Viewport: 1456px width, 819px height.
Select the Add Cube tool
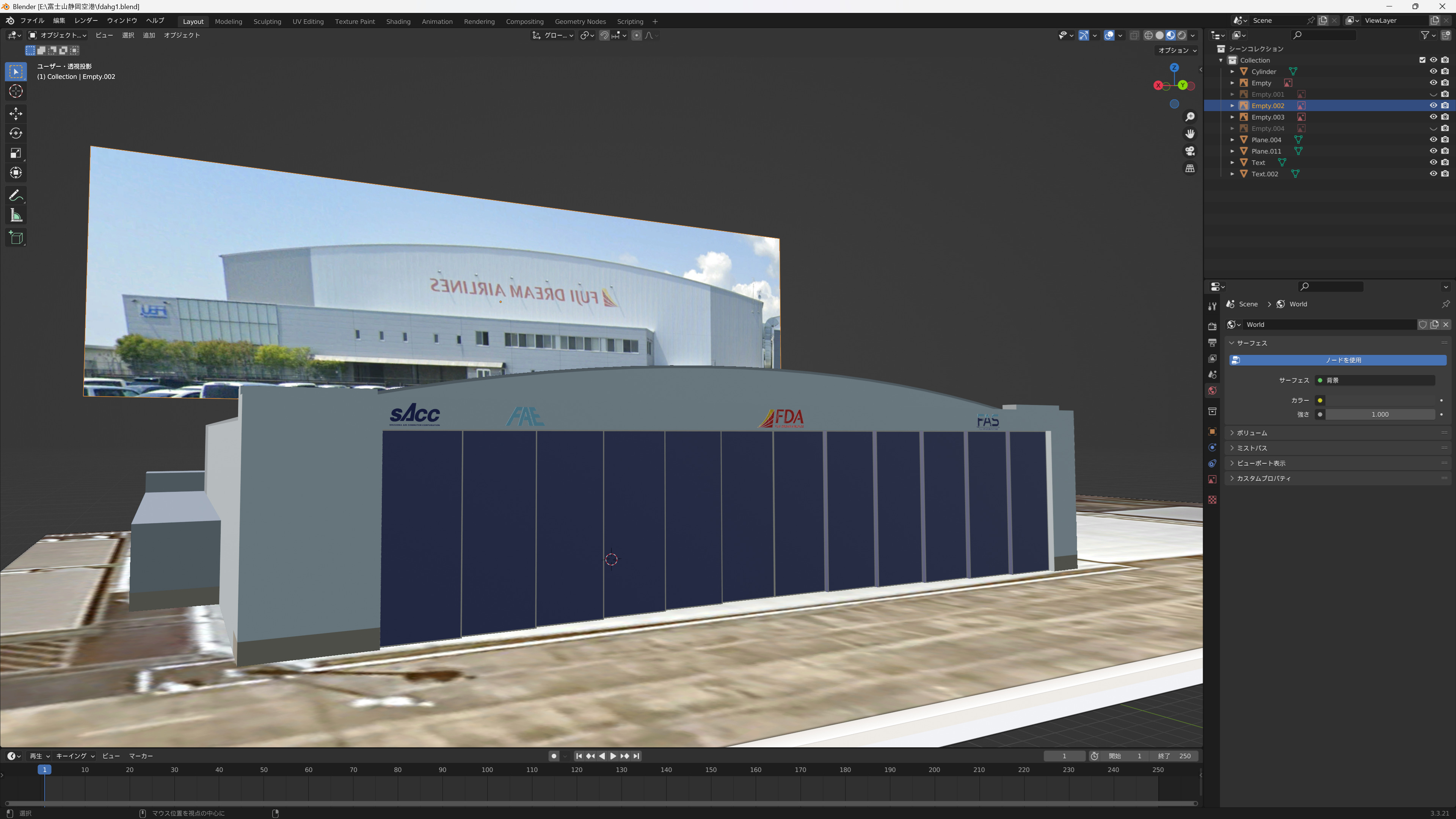coord(16,238)
